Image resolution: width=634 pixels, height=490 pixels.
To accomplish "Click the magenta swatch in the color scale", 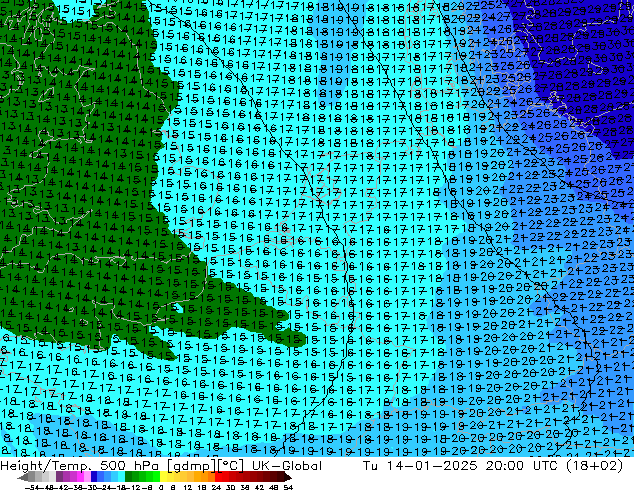I will (80, 477).
